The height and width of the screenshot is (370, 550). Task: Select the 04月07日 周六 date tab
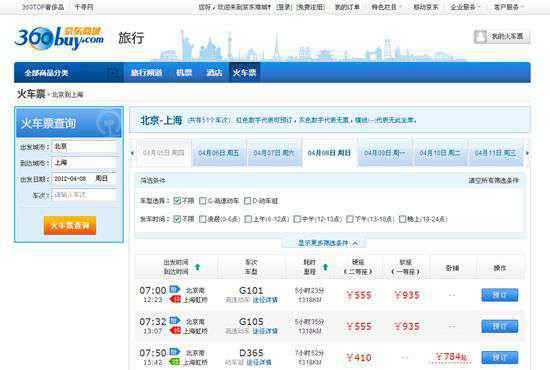click(x=274, y=153)
